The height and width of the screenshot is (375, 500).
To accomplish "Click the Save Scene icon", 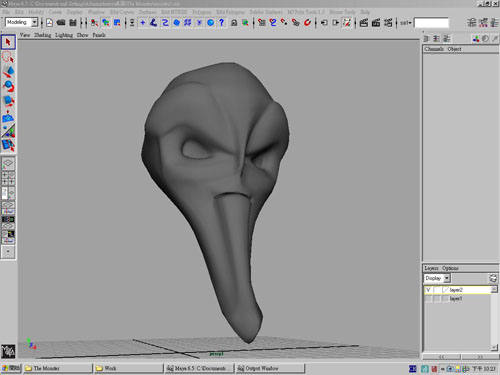I will (x=73, y=23).
